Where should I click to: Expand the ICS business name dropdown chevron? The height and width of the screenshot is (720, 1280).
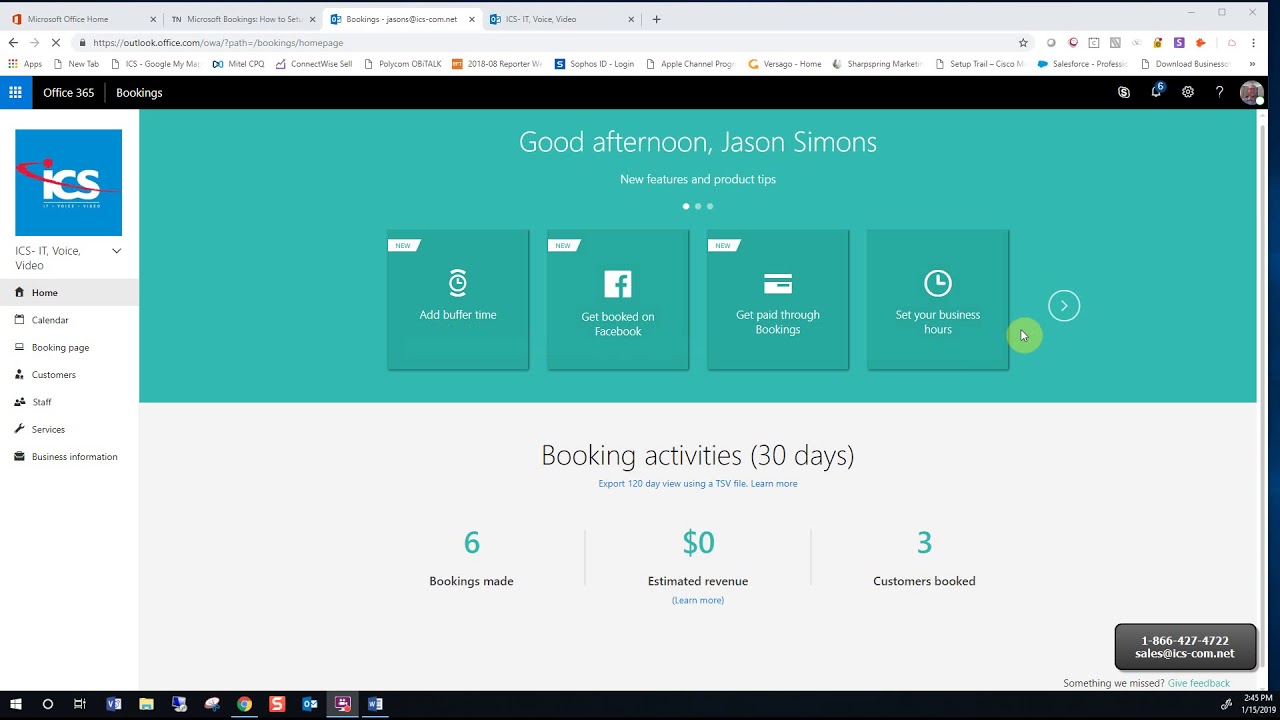[116, 251]
